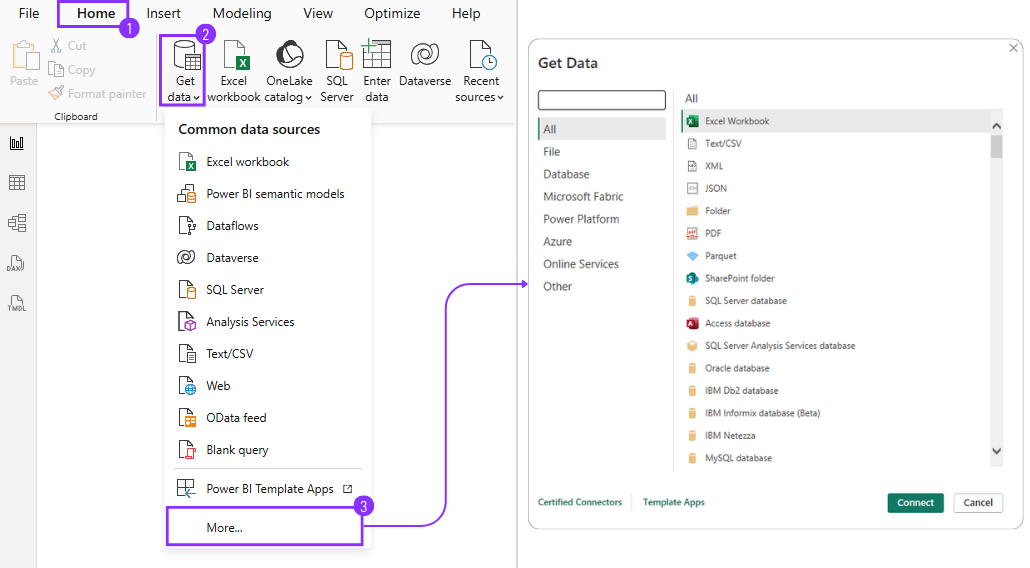The width and height of the screenshot is (1030, 568).
Task: Open the Template Apps link
Action: coord(673,502)
